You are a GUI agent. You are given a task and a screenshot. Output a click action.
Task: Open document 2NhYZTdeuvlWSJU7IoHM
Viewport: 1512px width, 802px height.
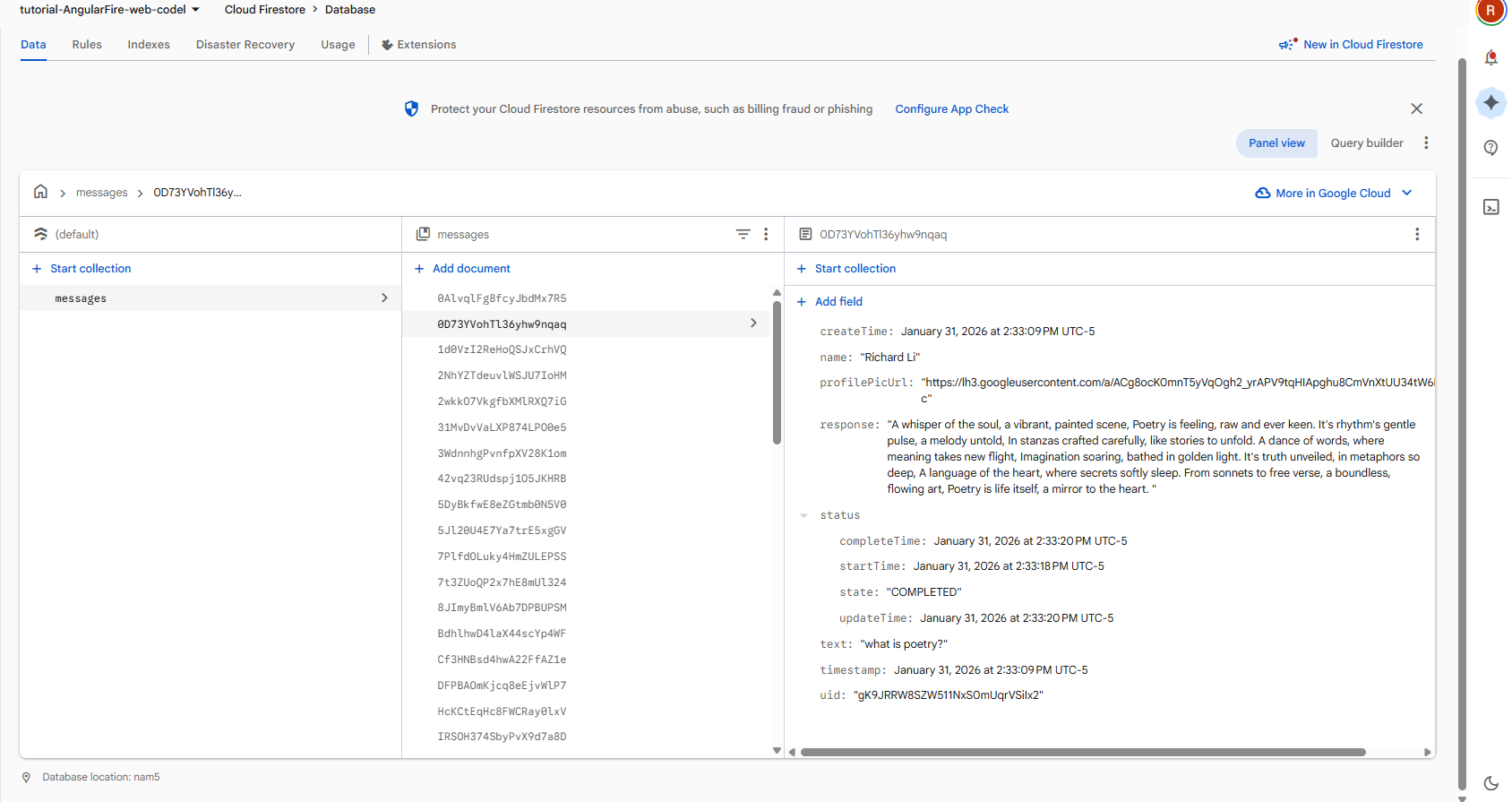click(502, 375)
